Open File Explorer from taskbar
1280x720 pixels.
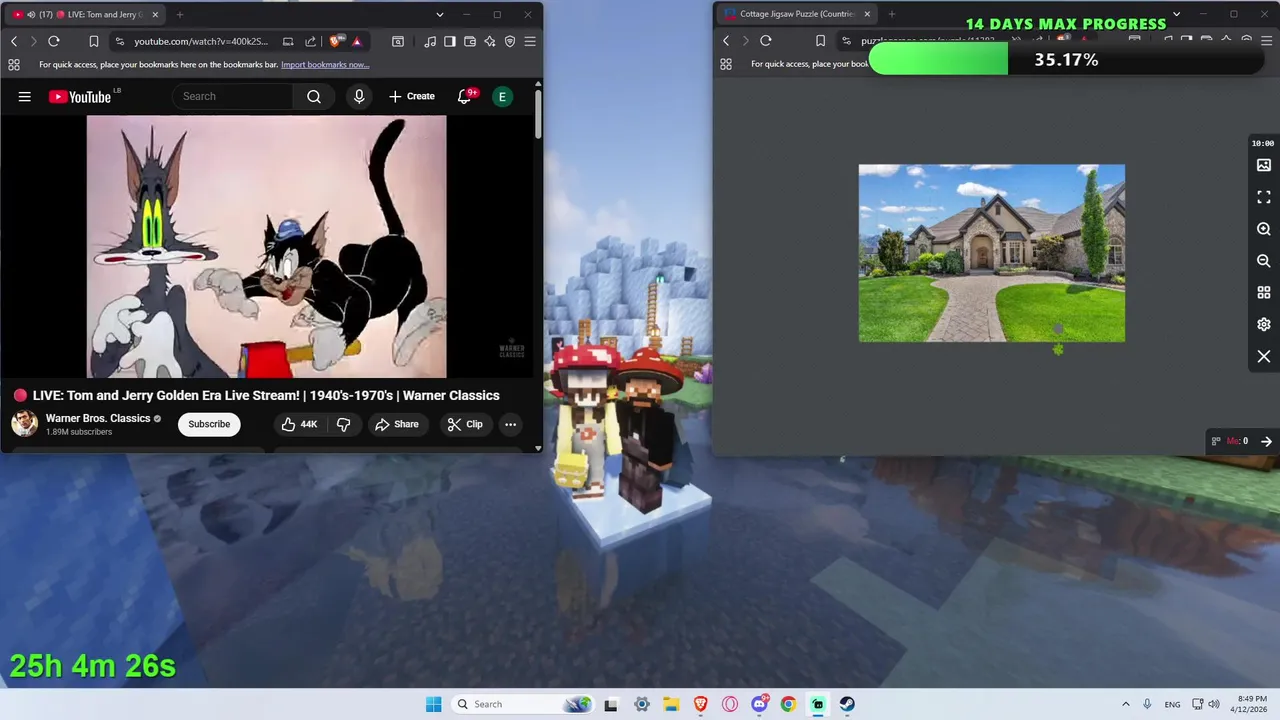click(671, 704)
